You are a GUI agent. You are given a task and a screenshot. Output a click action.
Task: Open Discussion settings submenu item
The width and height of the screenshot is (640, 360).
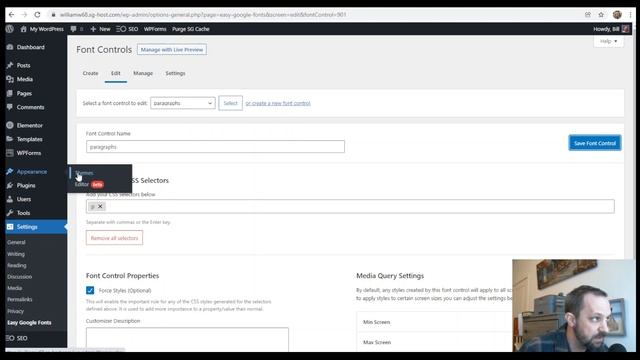[x=19, y=277]
